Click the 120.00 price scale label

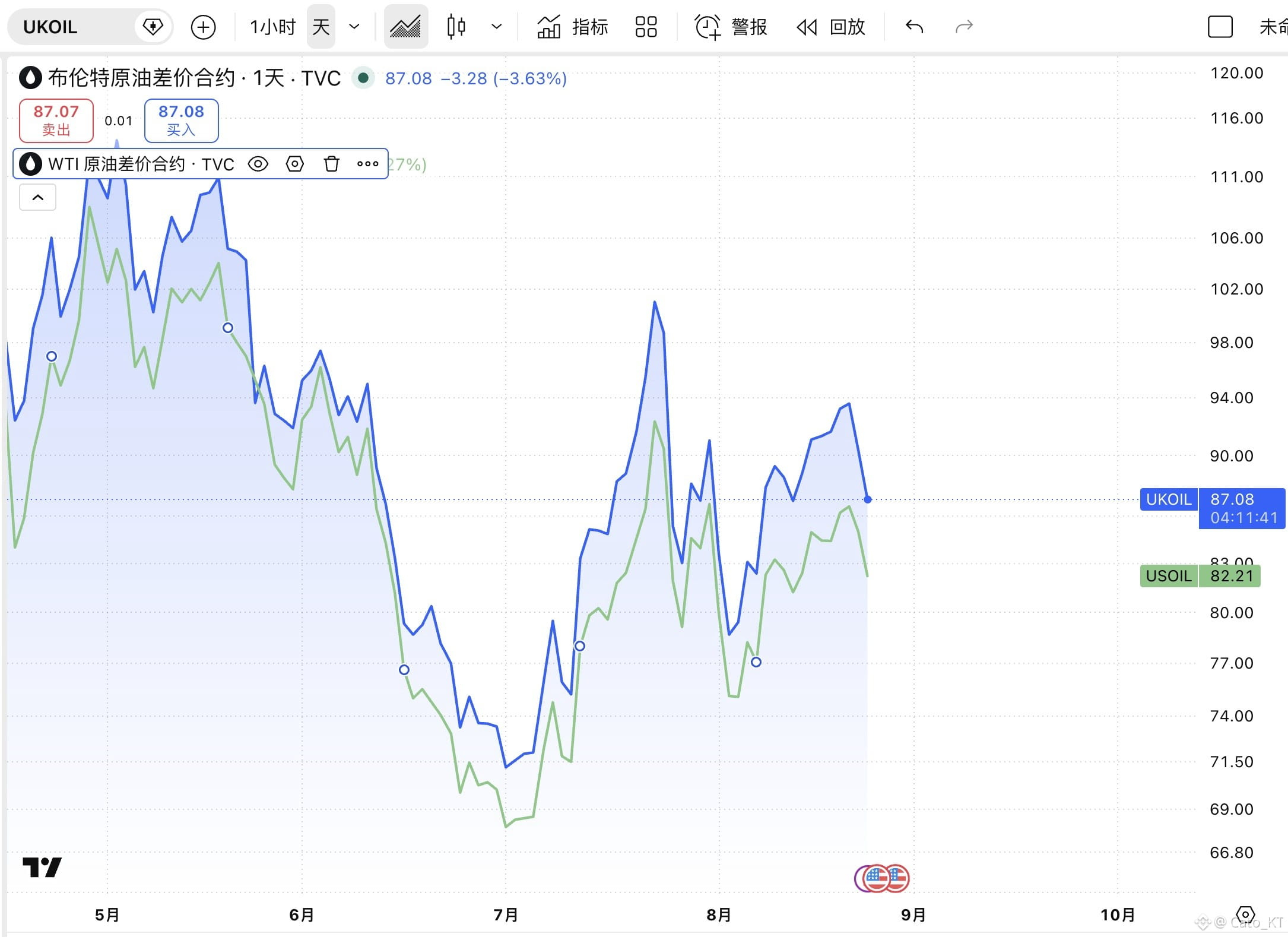(1237, 73)
